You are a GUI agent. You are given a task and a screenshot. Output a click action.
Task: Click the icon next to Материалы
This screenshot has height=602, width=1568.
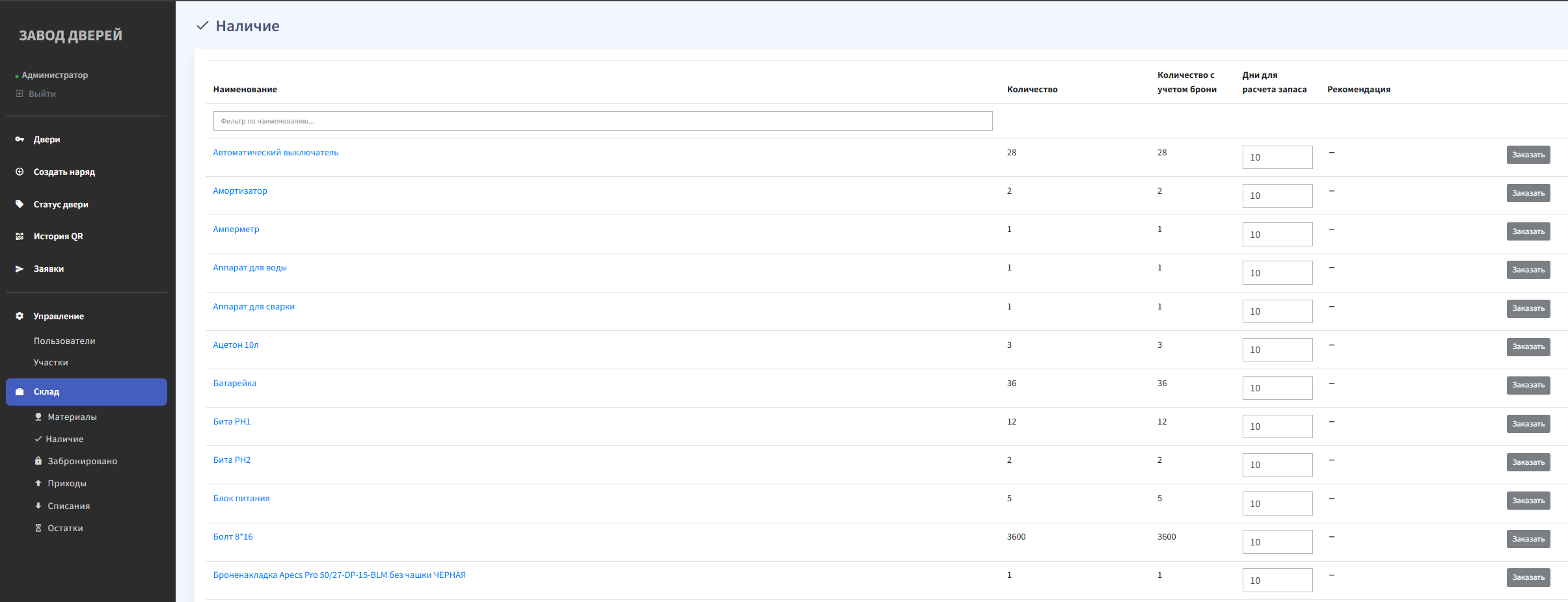[x=38, y=417]
